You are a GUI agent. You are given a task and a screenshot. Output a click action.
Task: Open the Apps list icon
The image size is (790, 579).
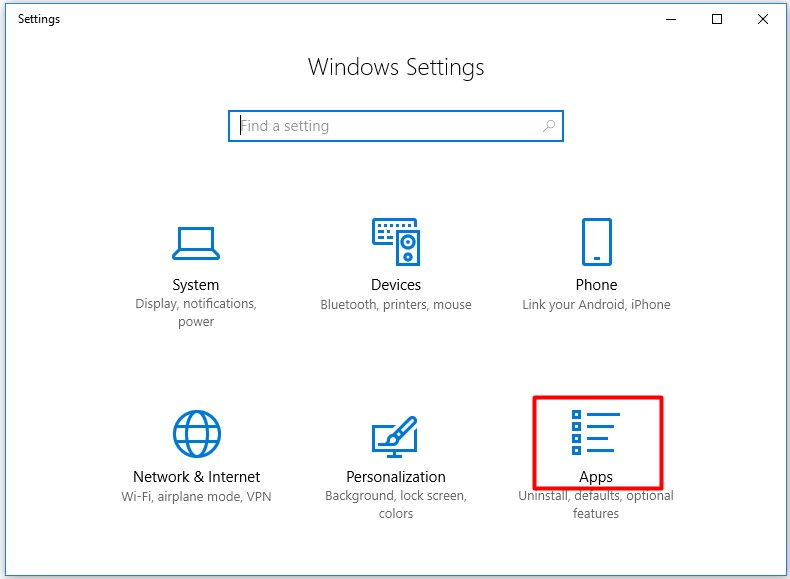point(596,432)
